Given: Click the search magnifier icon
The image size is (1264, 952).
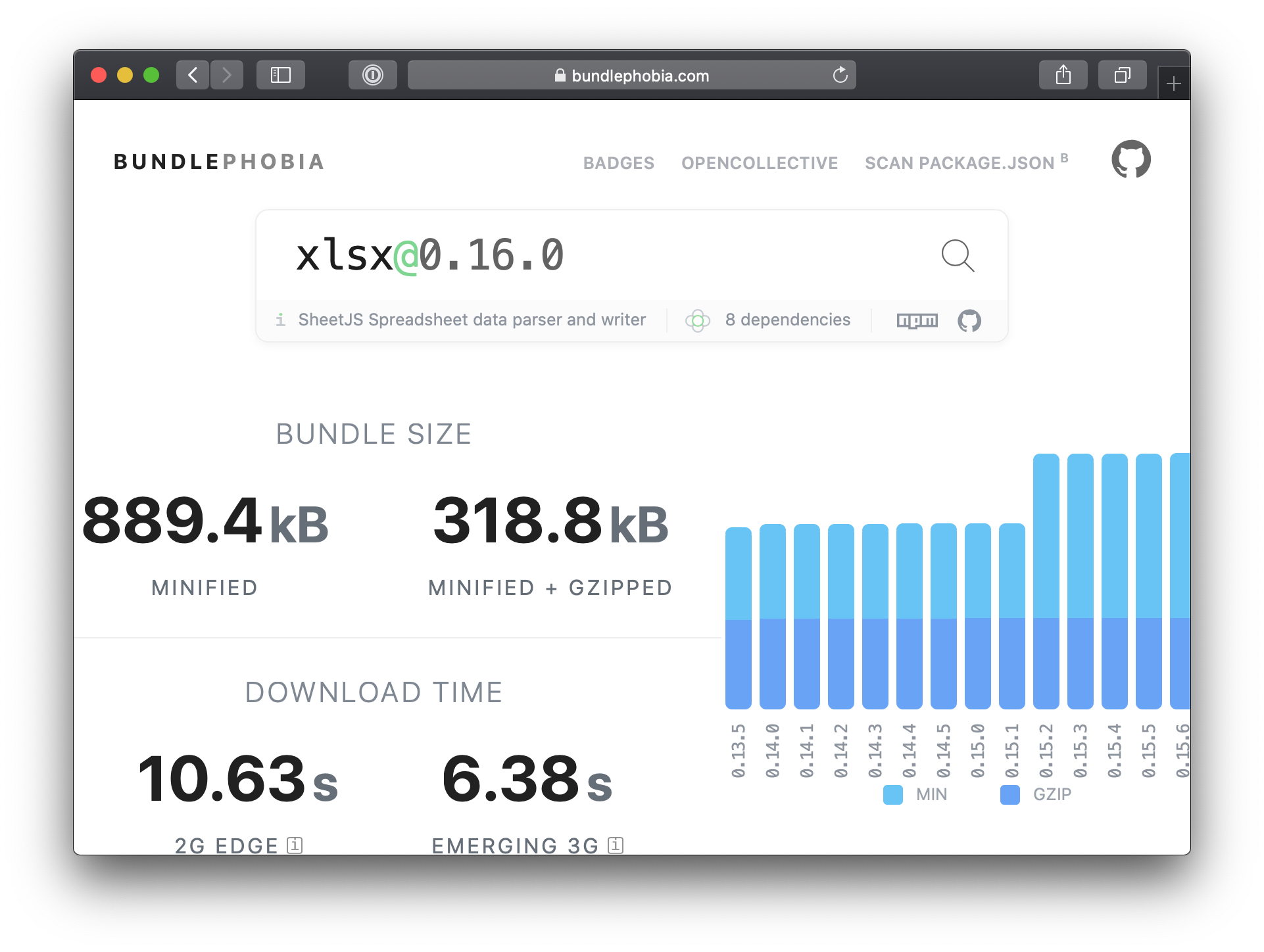Looking at the screenshot, I should [x=958, y=256].
